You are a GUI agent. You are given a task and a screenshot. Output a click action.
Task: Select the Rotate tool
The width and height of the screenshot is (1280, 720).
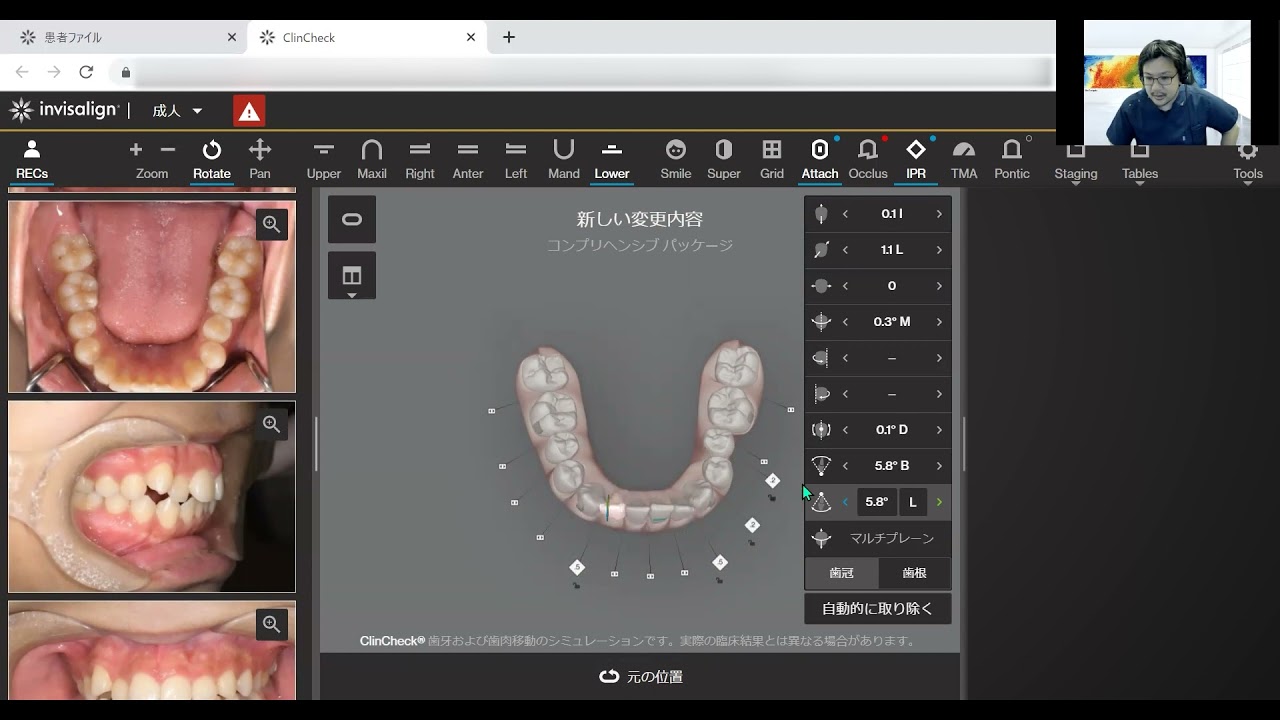point(212,160)
